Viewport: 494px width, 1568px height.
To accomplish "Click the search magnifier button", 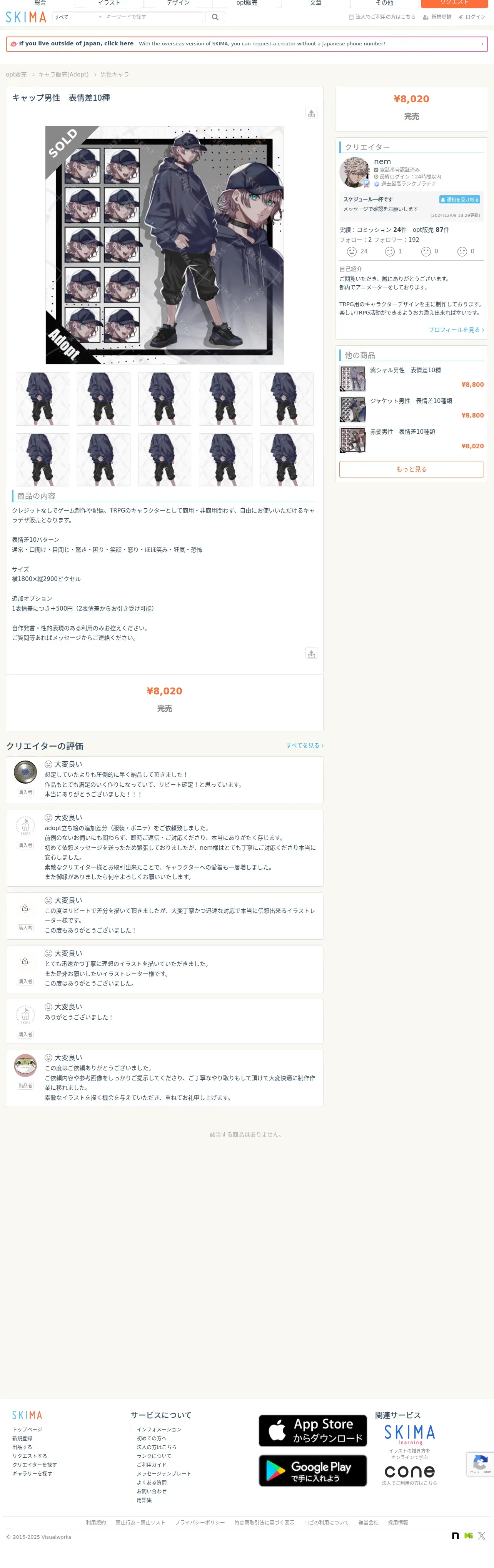I will point(214,17).
